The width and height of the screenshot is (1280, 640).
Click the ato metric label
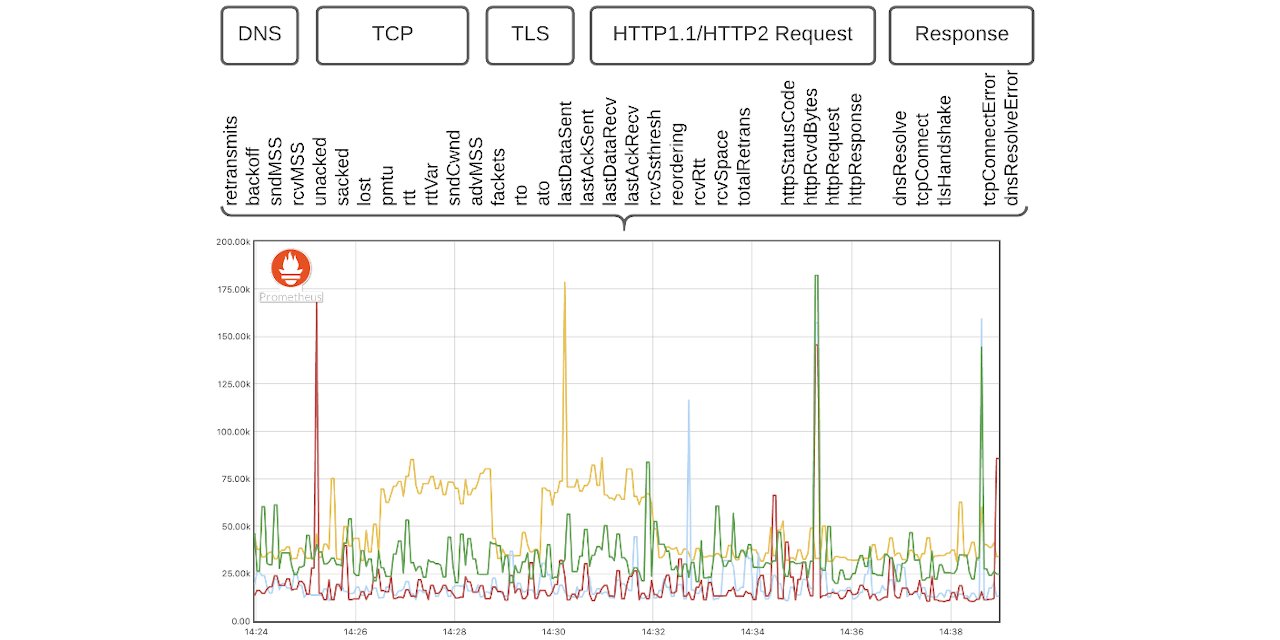point(543,195)
